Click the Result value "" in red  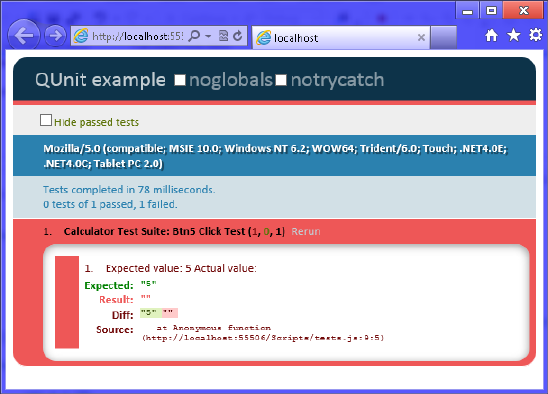tap(145, 298)
